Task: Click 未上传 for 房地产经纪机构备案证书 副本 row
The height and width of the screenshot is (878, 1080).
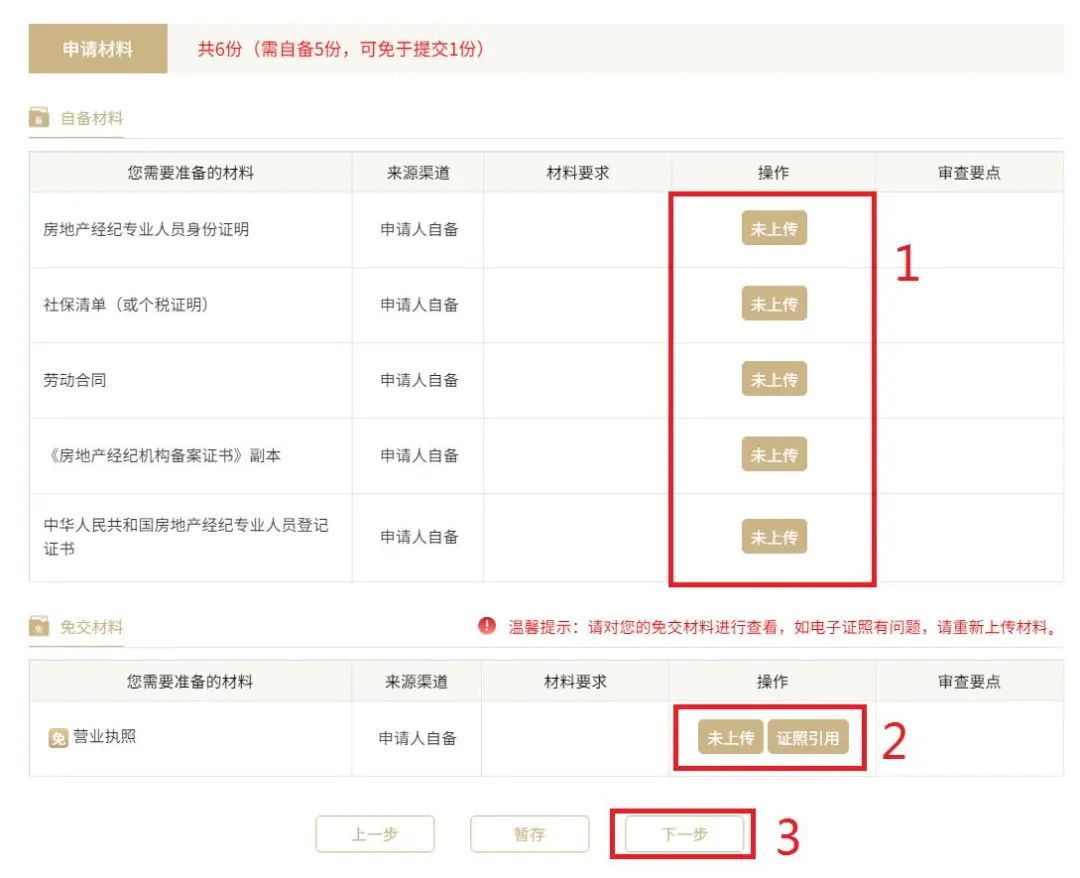Action: pyautogui.click(x=774, y=455)
